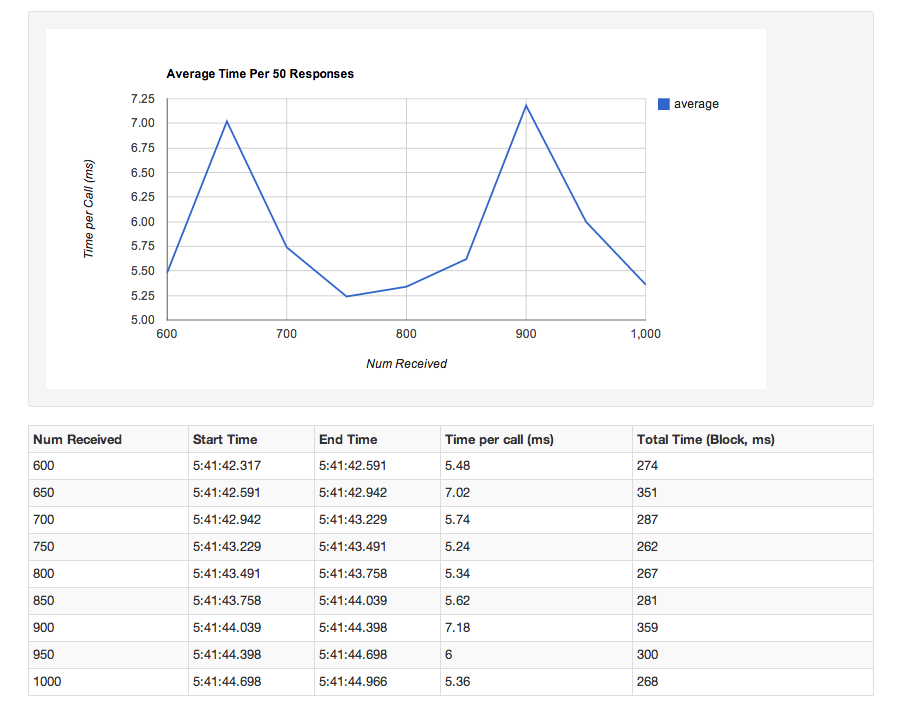The image size is (903, 719).
Task: Sort by the 'Start Time' column header
Action: 225,439
